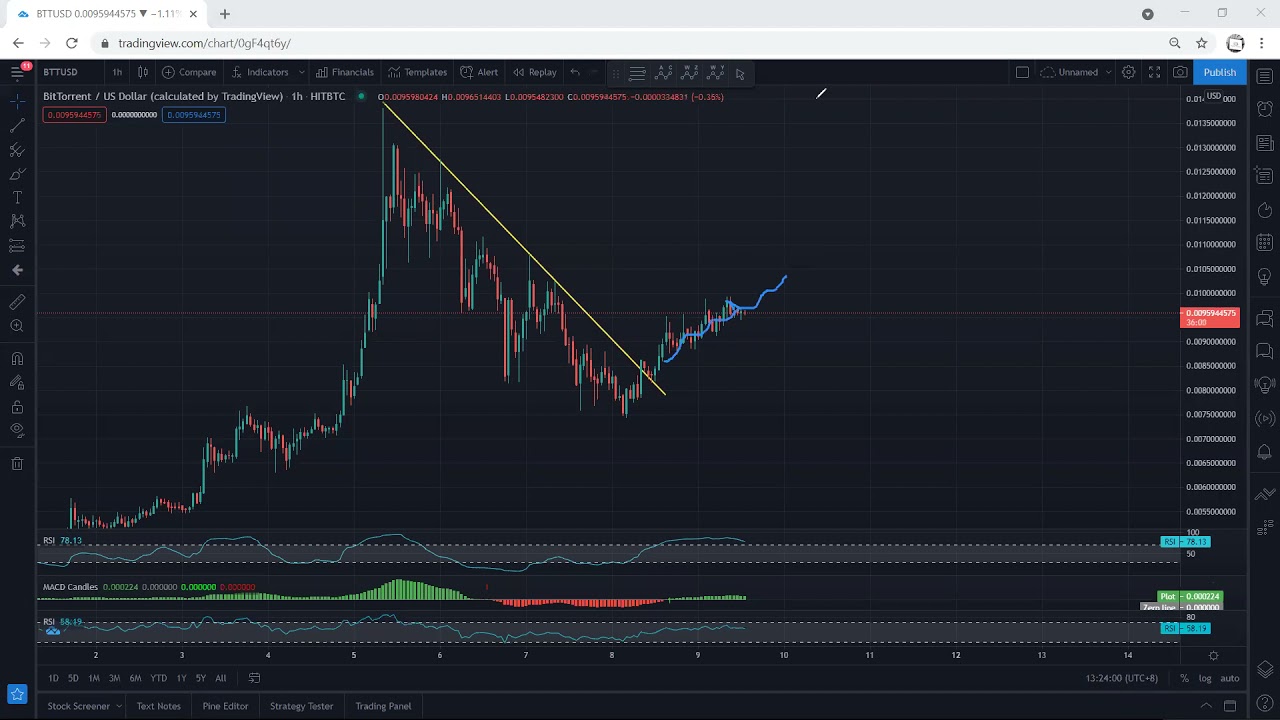Create an Alert
1280x720 pixels.
(x=479, y=72)
